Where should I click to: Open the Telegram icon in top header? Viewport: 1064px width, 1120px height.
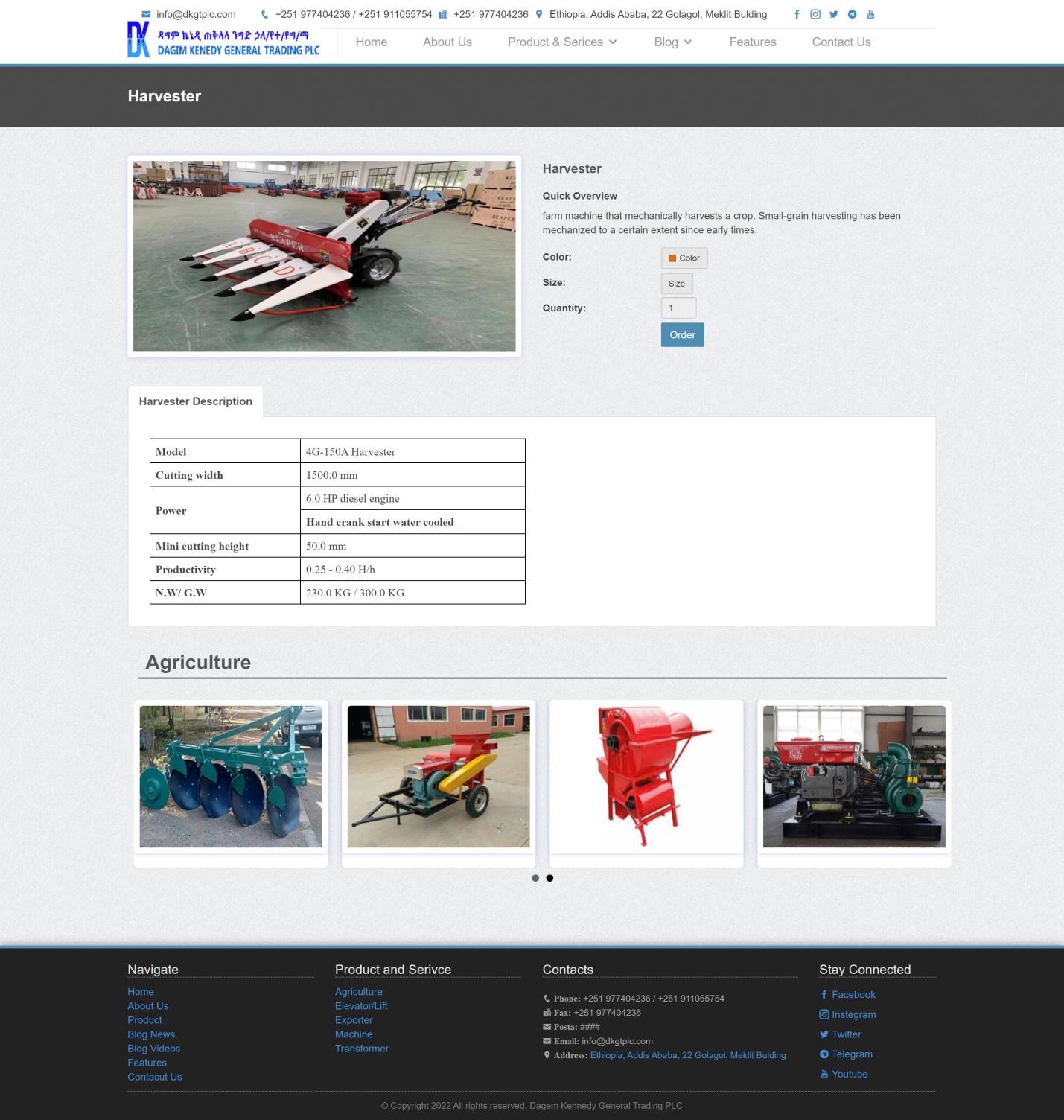coord(852,14)
